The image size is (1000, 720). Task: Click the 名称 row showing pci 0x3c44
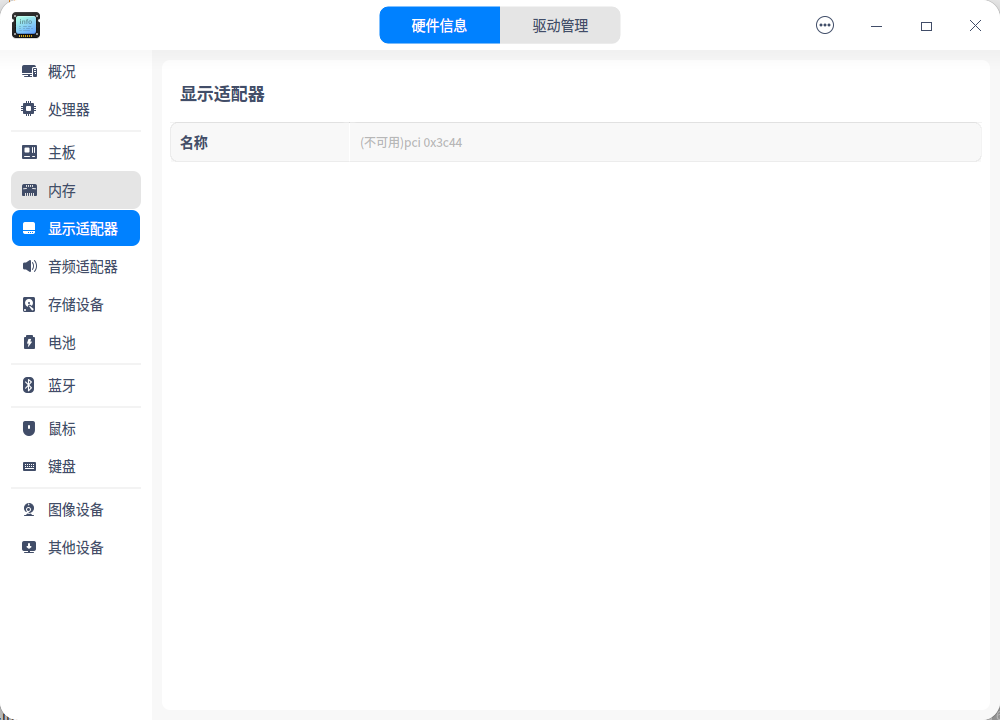point(576,142)
